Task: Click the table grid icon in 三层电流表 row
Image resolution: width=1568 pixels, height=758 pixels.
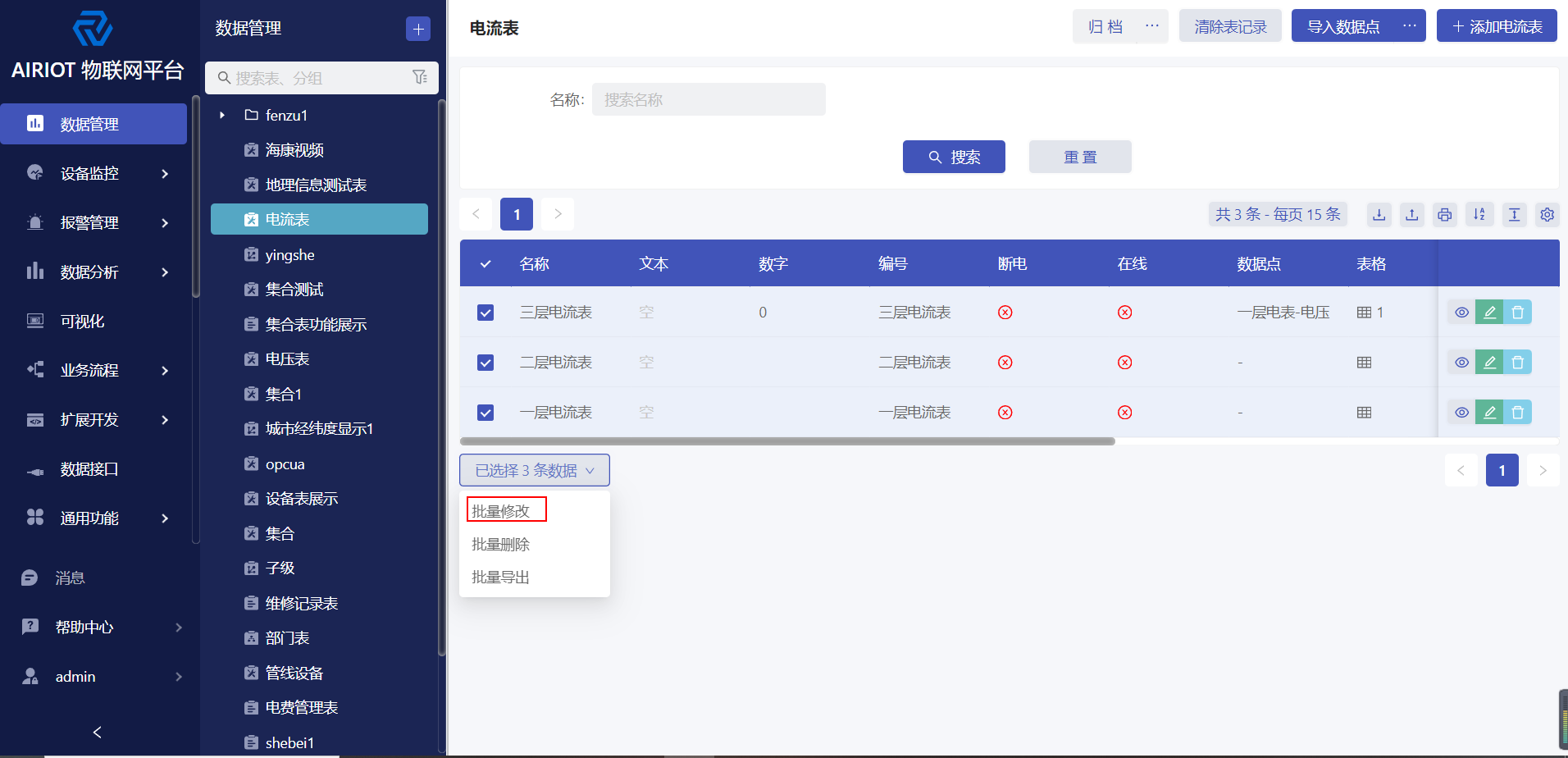Action: pyautogui.click(x=1364, y=313)
